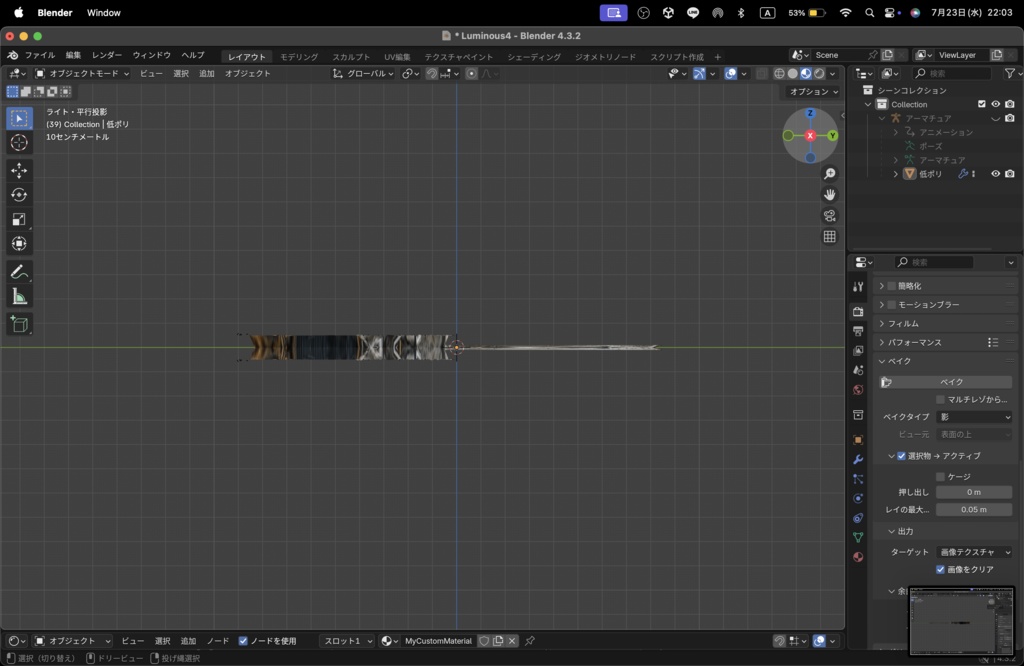
Task: Select the Scale tool
Action: (x=19, y=219)
